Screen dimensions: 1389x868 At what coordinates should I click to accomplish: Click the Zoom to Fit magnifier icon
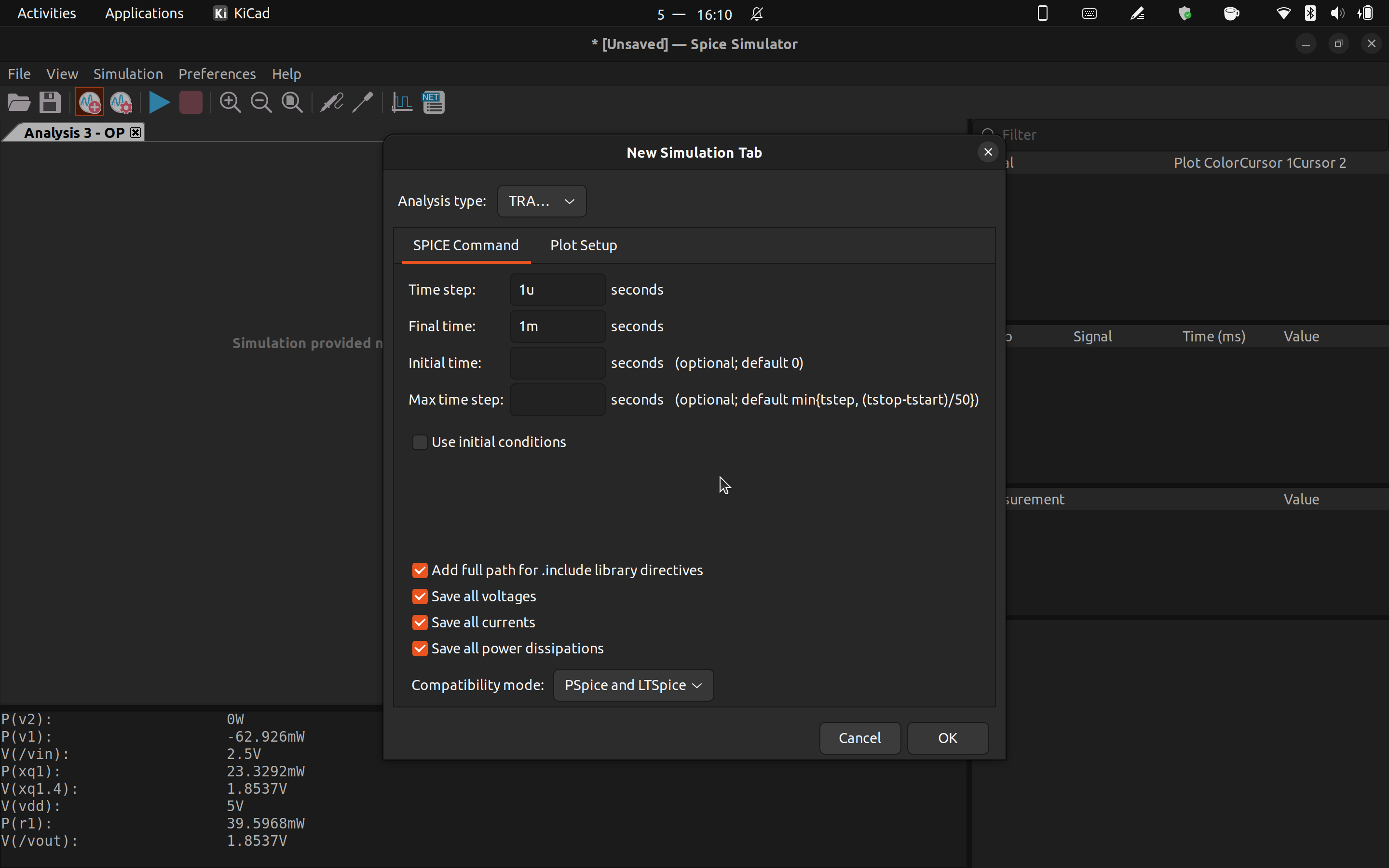(292, 103)
